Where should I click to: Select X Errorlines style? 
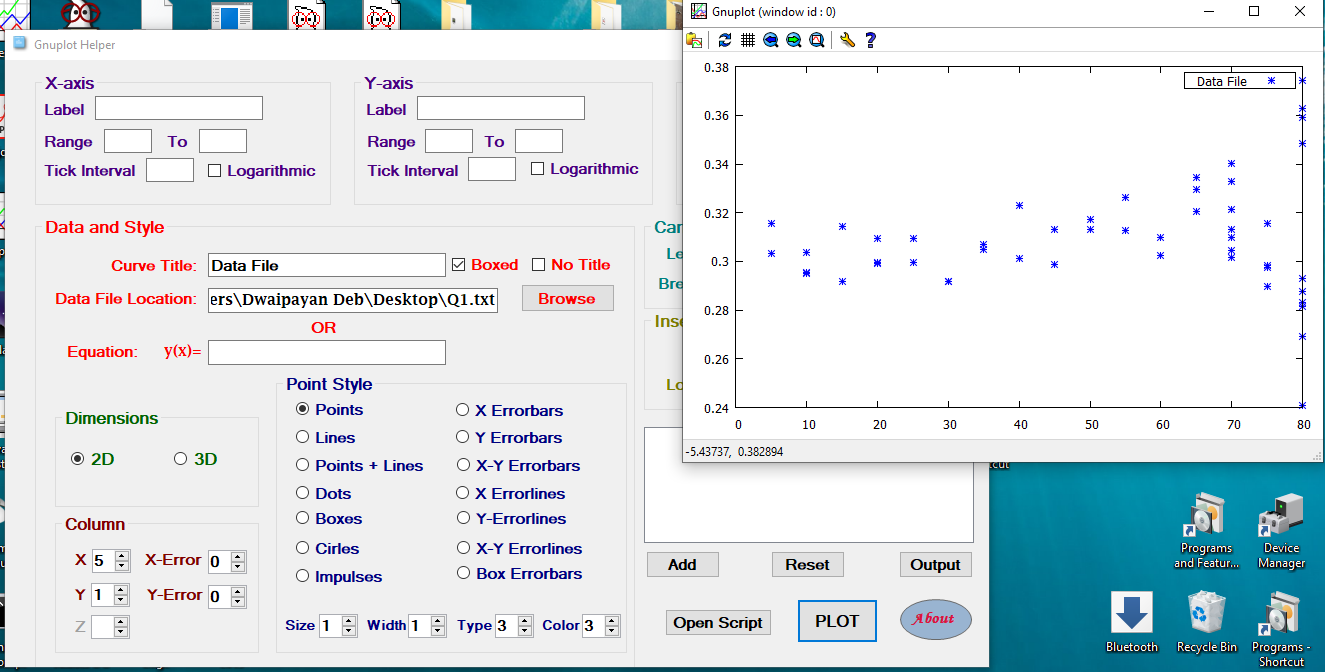462,493
